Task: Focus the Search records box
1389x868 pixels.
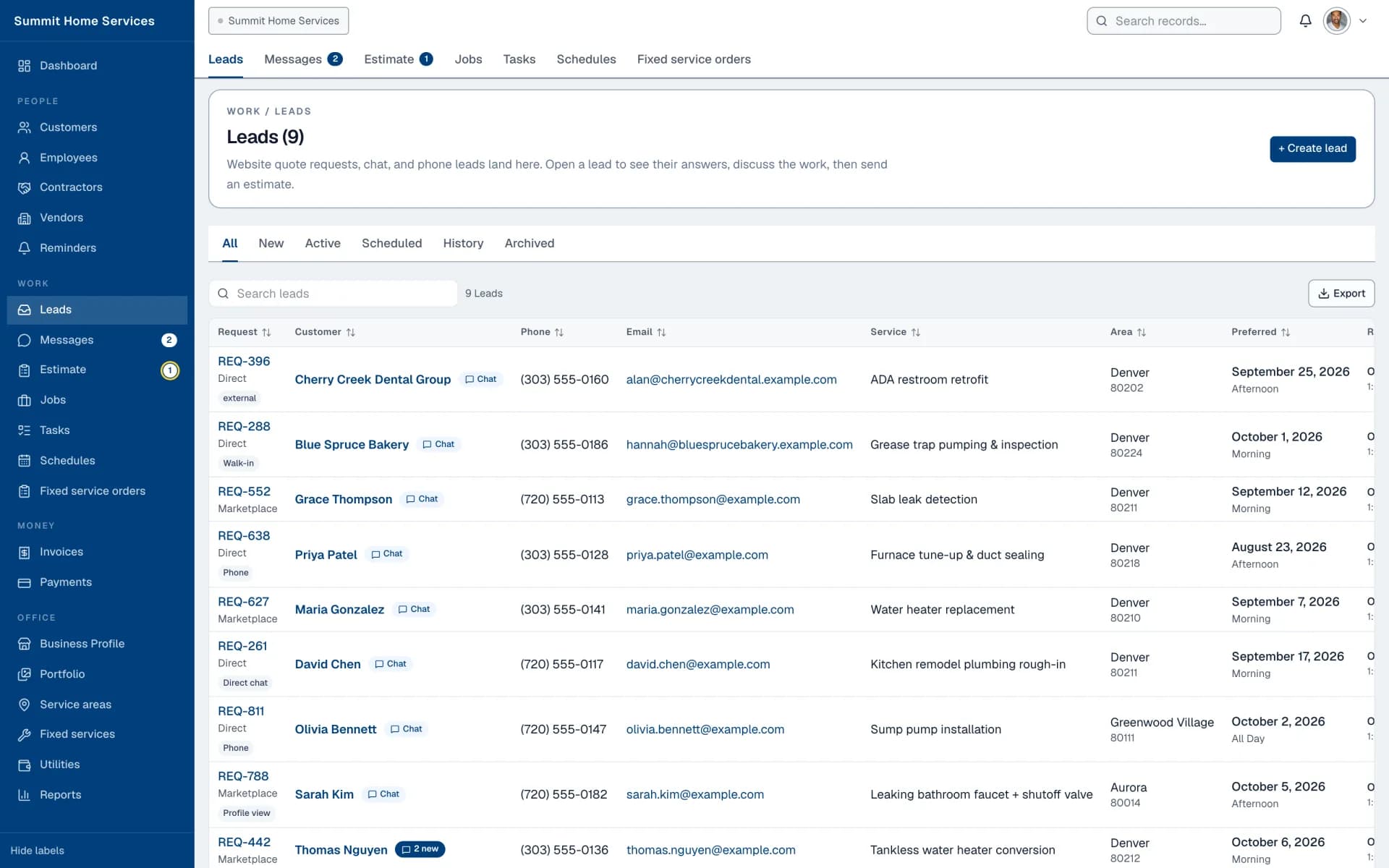Action: click(x=1184, y=21)
